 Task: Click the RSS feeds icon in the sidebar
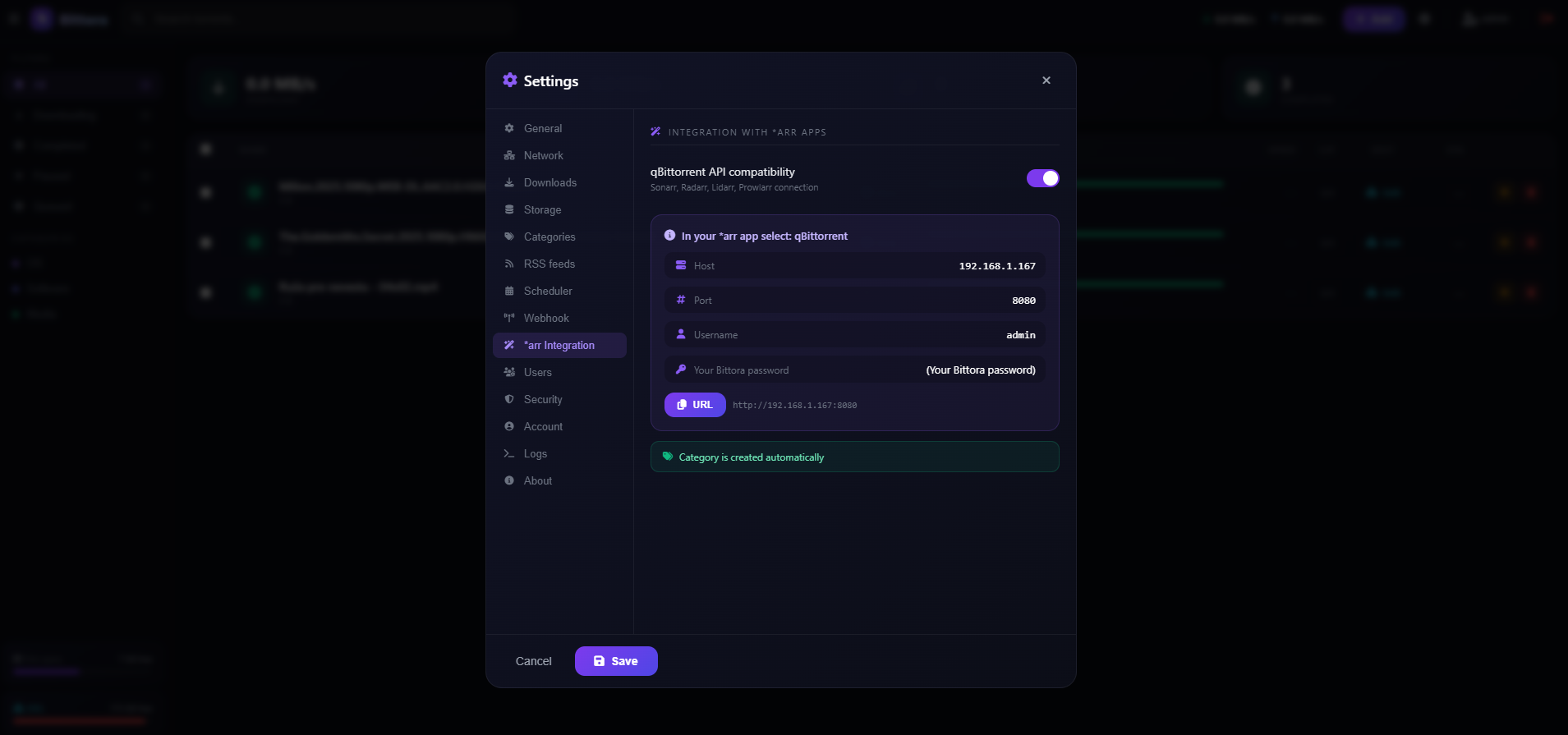coord(510,264)
